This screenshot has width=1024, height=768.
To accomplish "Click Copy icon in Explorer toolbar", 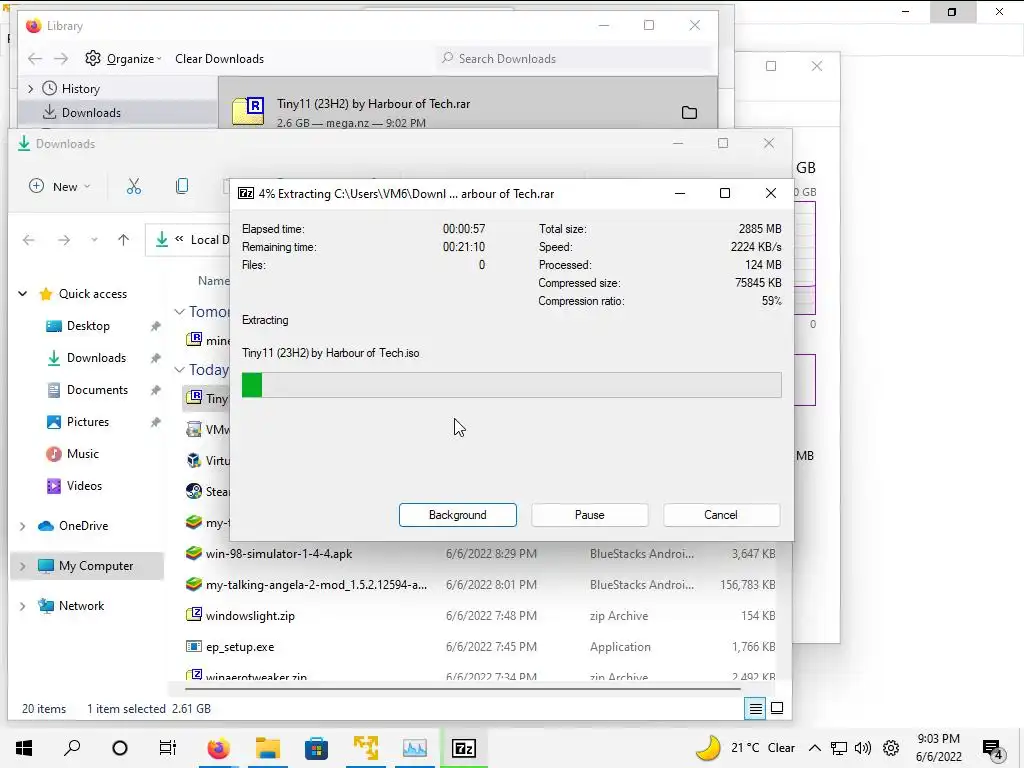I will click(182, 187).
